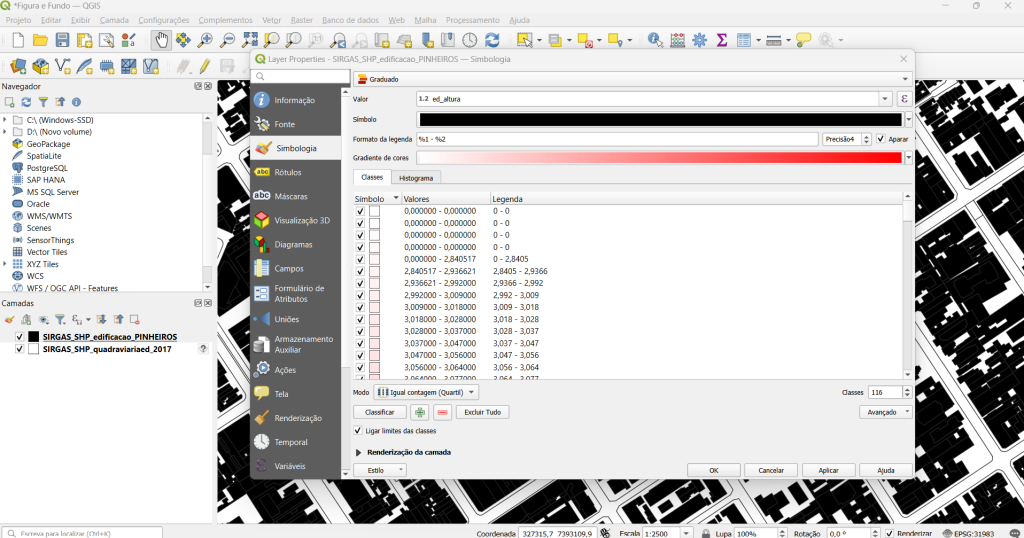1024x538 pixels.
Task: Click the filter legend icon in Camadas
Action: click(60, 319)
